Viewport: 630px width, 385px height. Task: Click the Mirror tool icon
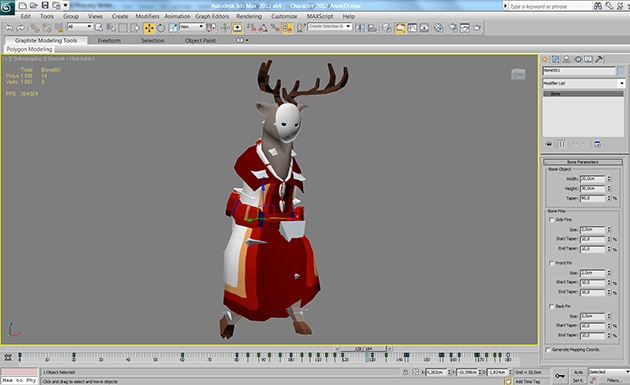(360, 28)
